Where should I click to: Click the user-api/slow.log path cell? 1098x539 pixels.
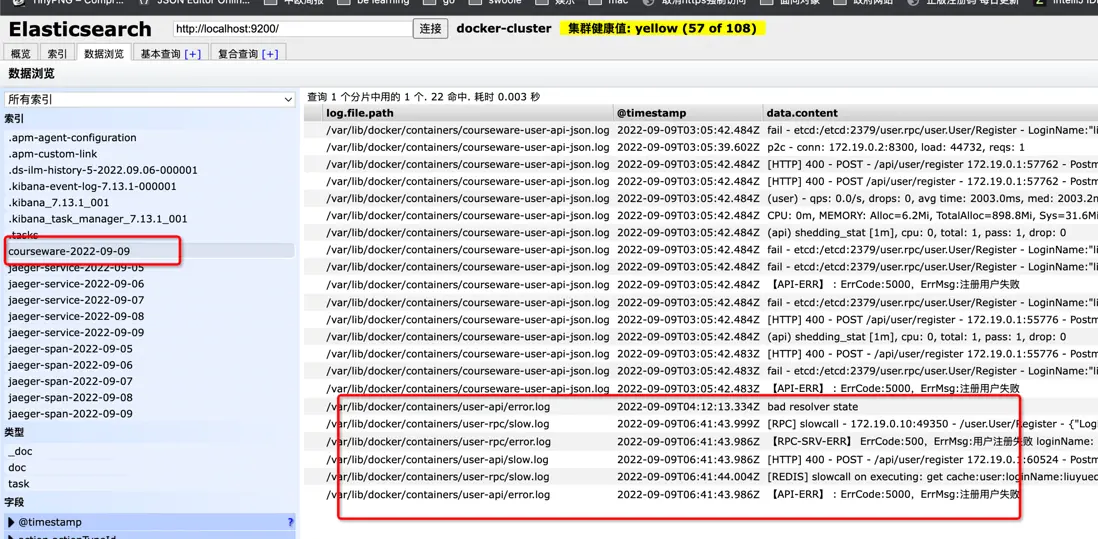(x=437, y=460)
